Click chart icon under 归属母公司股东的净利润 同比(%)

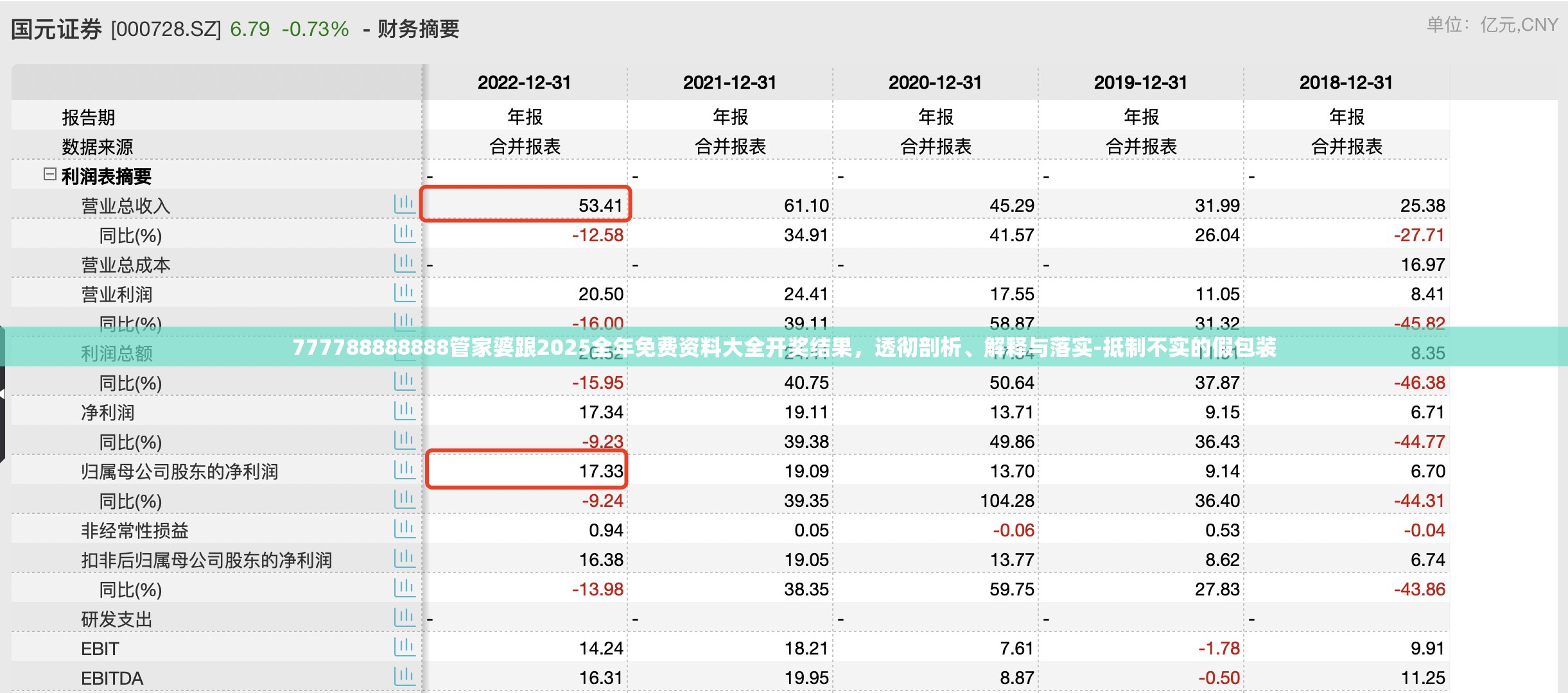405,500
